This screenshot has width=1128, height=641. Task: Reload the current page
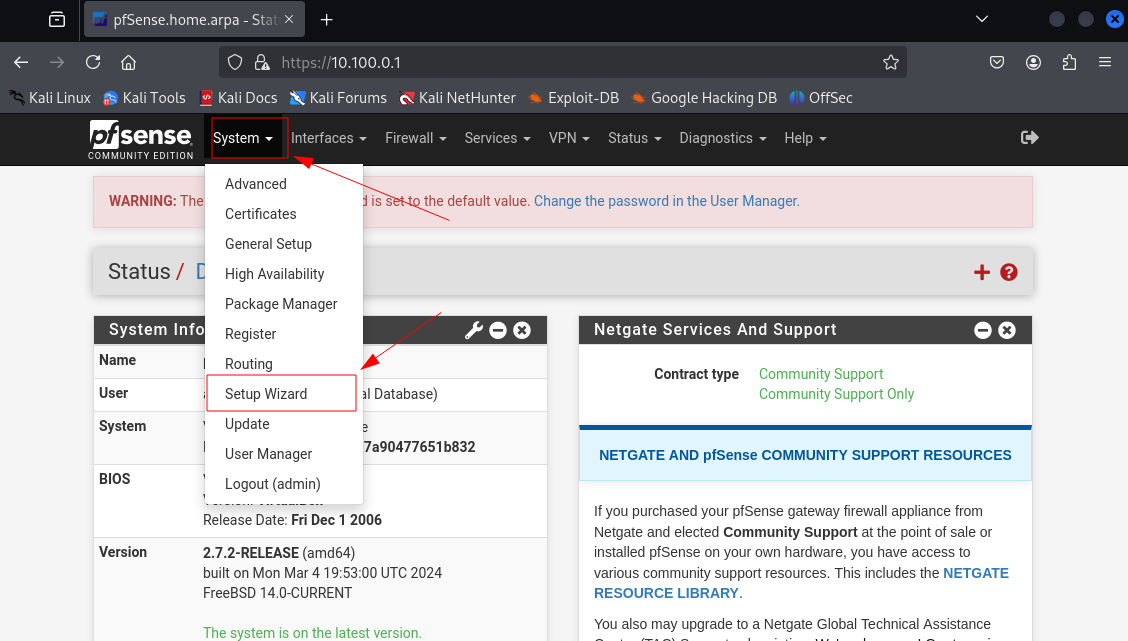click(x=93, y=63)
